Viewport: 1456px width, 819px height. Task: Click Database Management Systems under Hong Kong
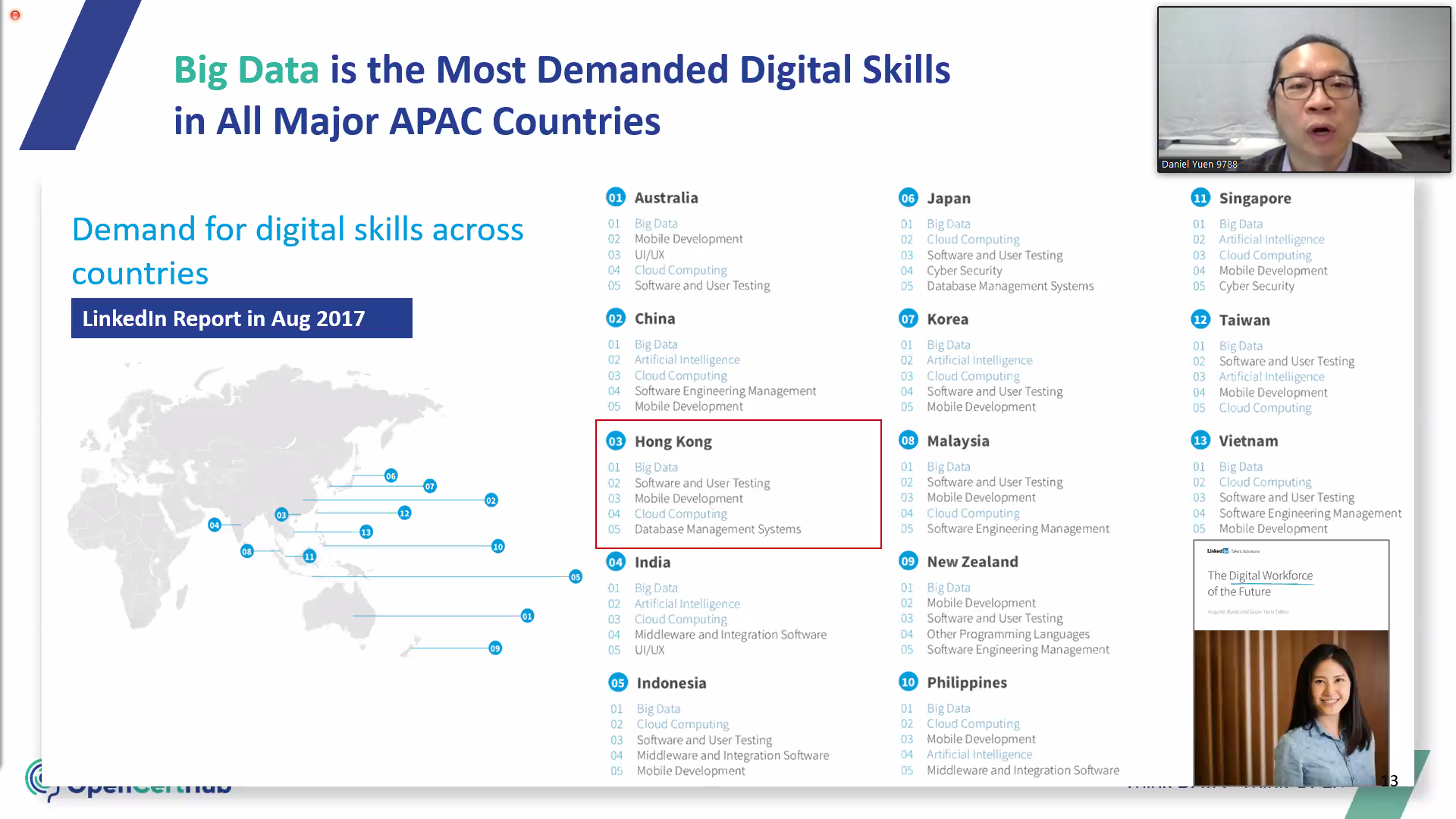click(717, 529)
